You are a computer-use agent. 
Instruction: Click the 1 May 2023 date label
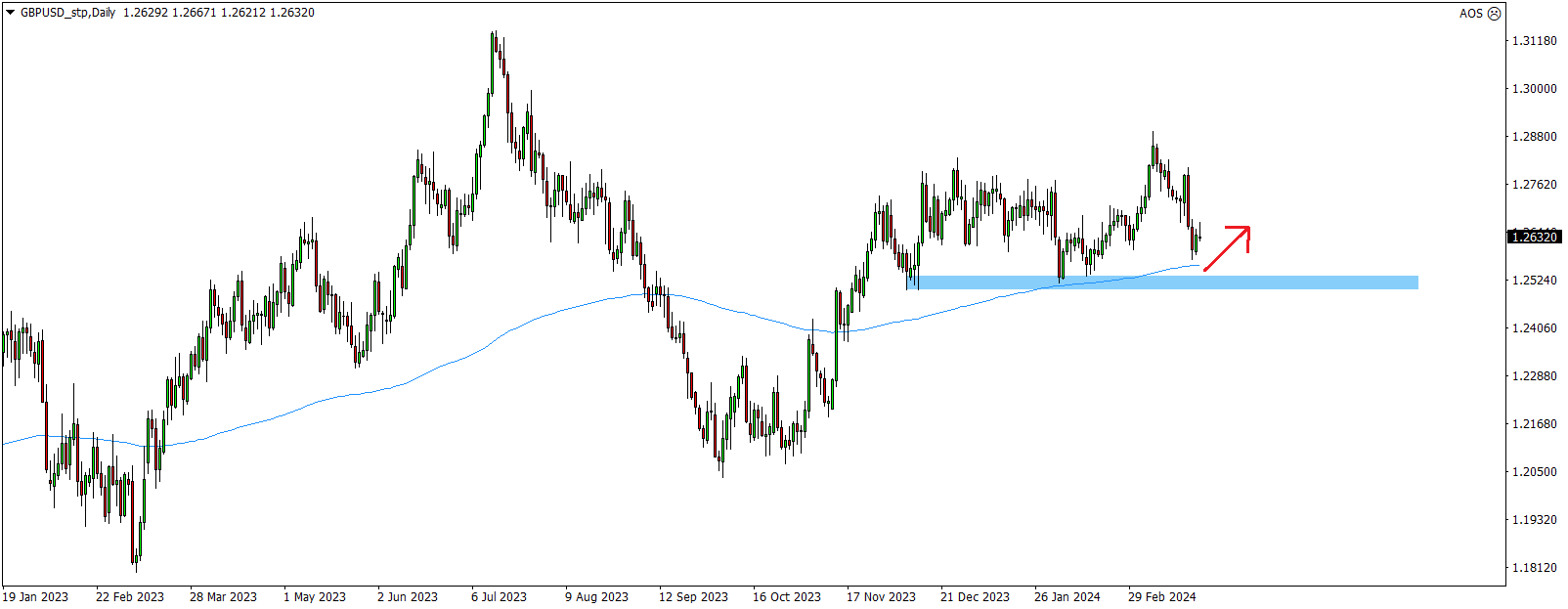[315, 597]
